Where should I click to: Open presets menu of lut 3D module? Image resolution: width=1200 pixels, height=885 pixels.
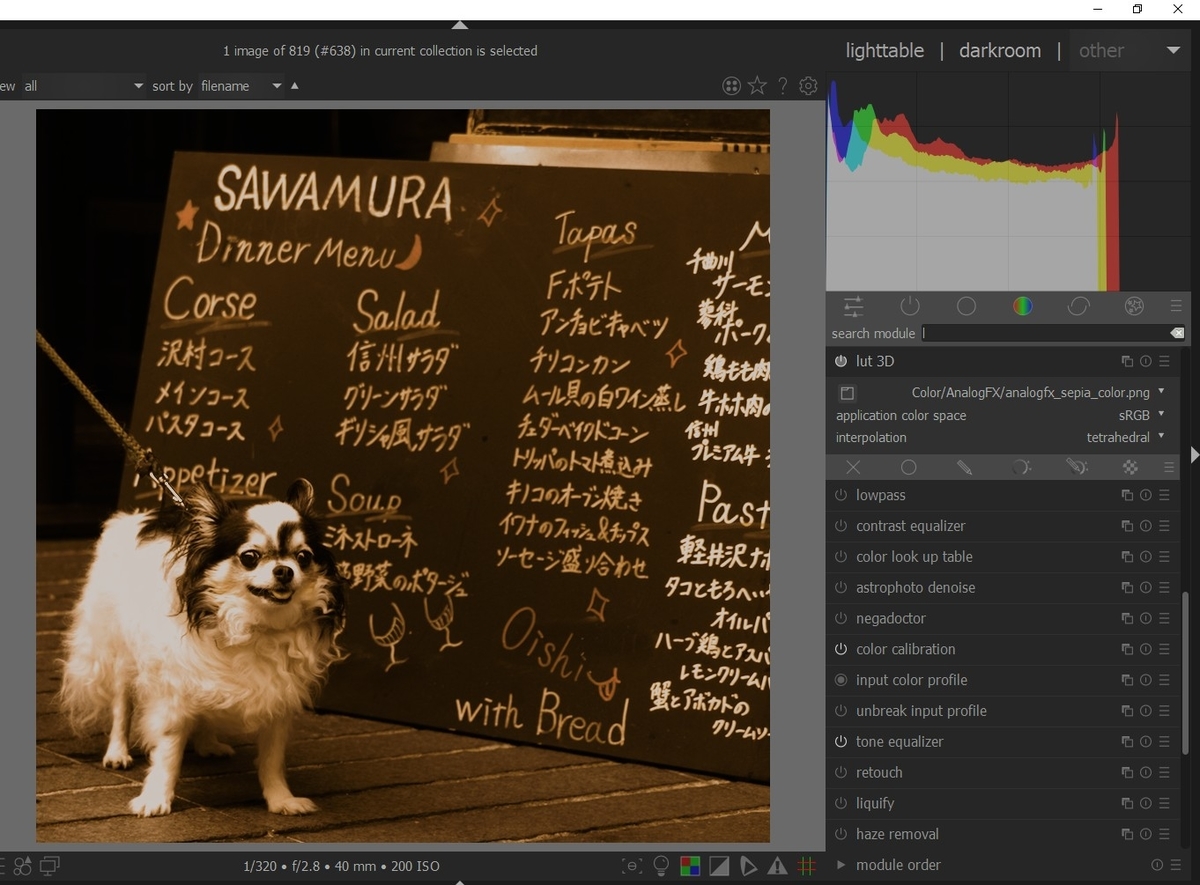click(1164, 361)
